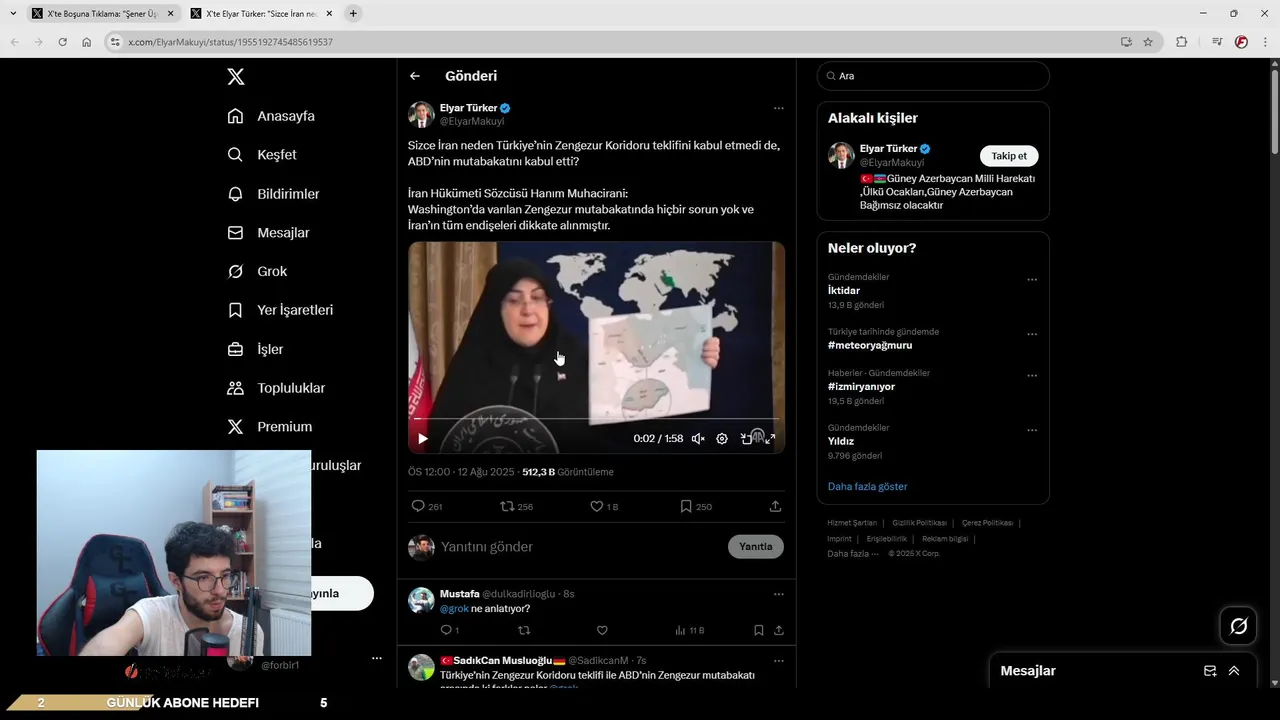
Task: Open browser extensions menu
Action: (x=1181, y=42)
